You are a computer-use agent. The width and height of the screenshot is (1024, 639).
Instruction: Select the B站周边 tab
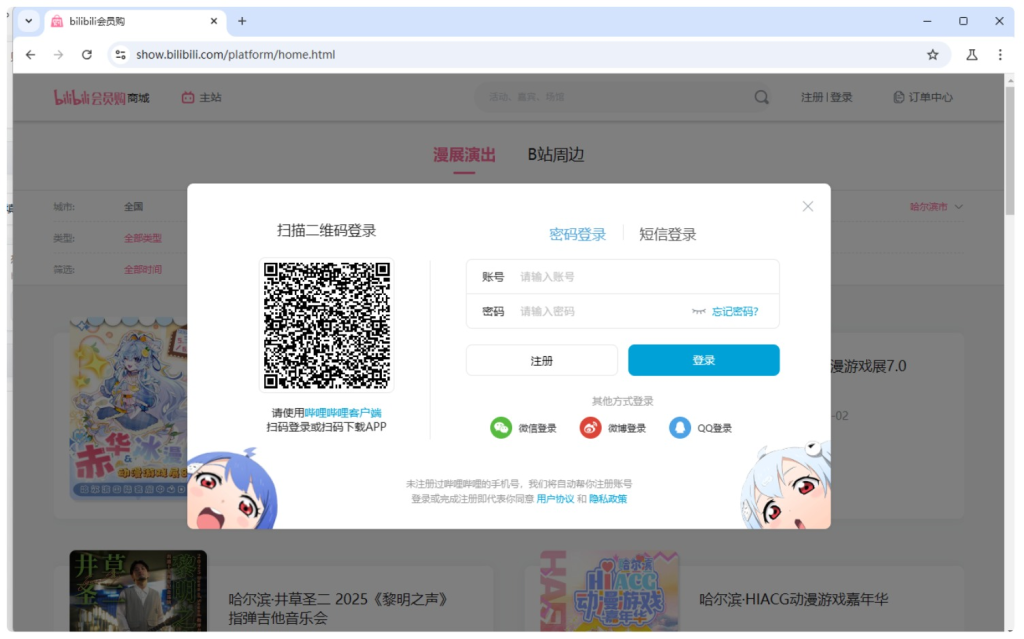[x=556, y=155]
